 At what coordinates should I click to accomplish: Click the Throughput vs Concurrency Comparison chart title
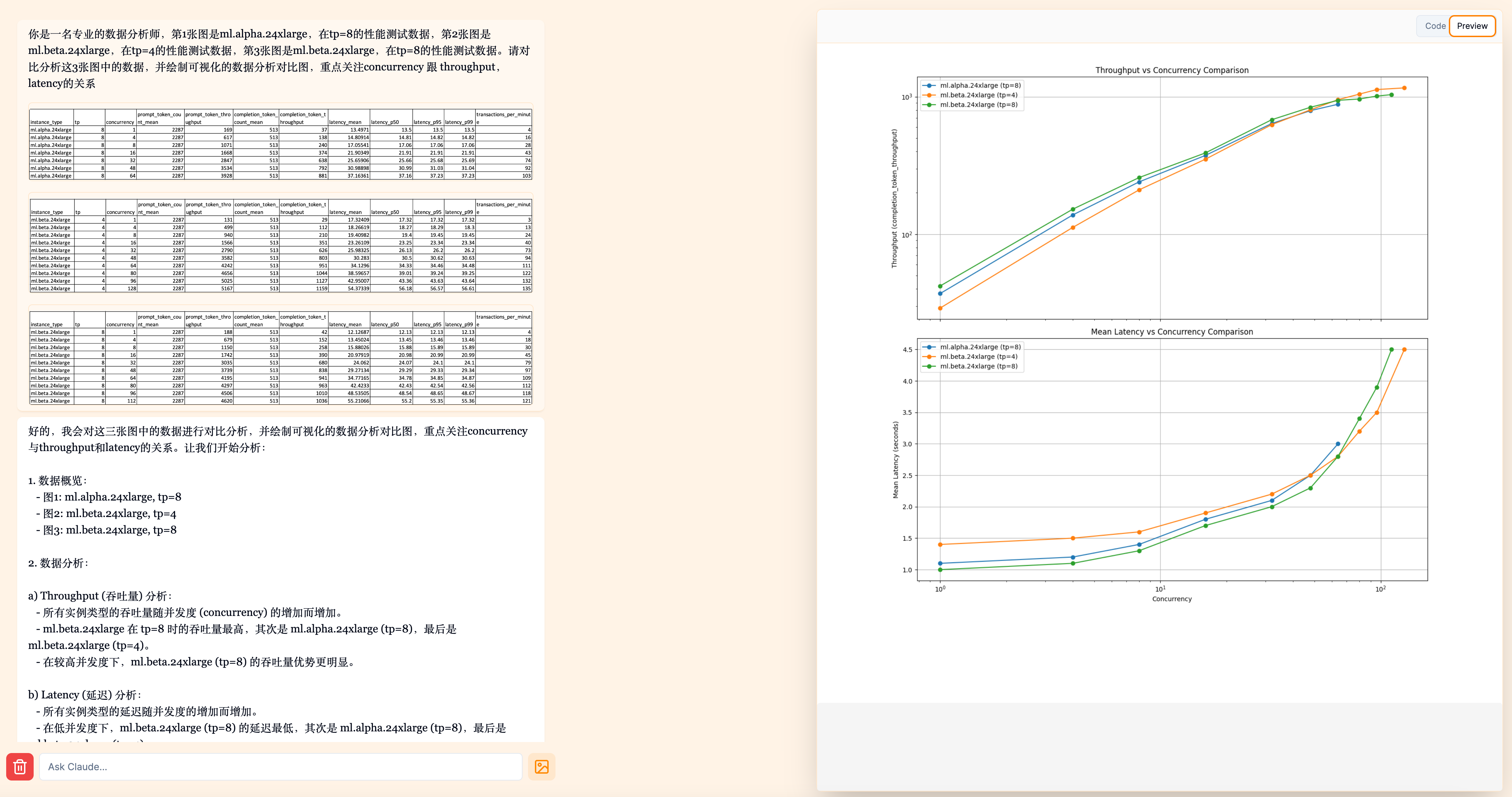(1171, 70)
